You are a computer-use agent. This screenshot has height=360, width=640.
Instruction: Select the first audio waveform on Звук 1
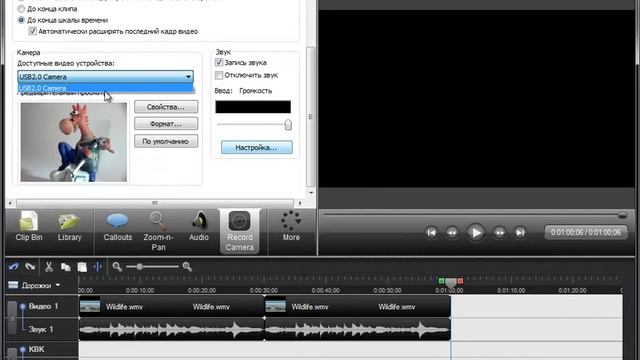coord(171,329)
